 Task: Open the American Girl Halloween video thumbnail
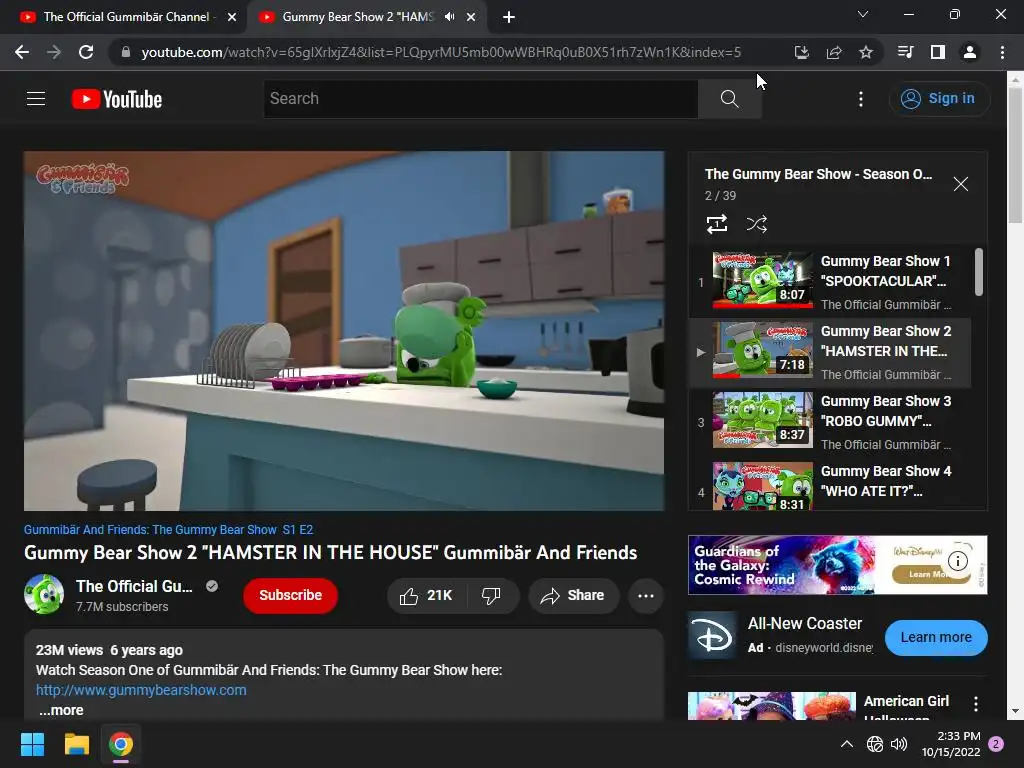pyautogui.click(x=772, y=707)
